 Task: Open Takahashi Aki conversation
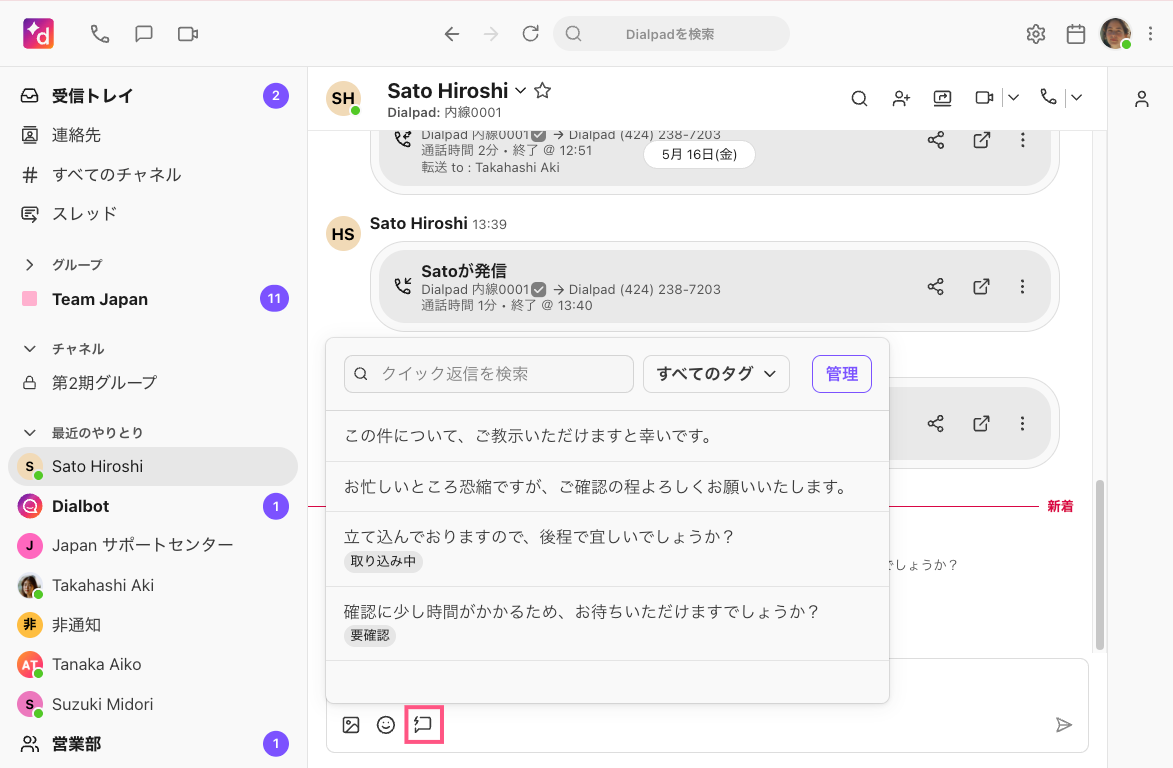pyautogui.click(x=153, y=585)
